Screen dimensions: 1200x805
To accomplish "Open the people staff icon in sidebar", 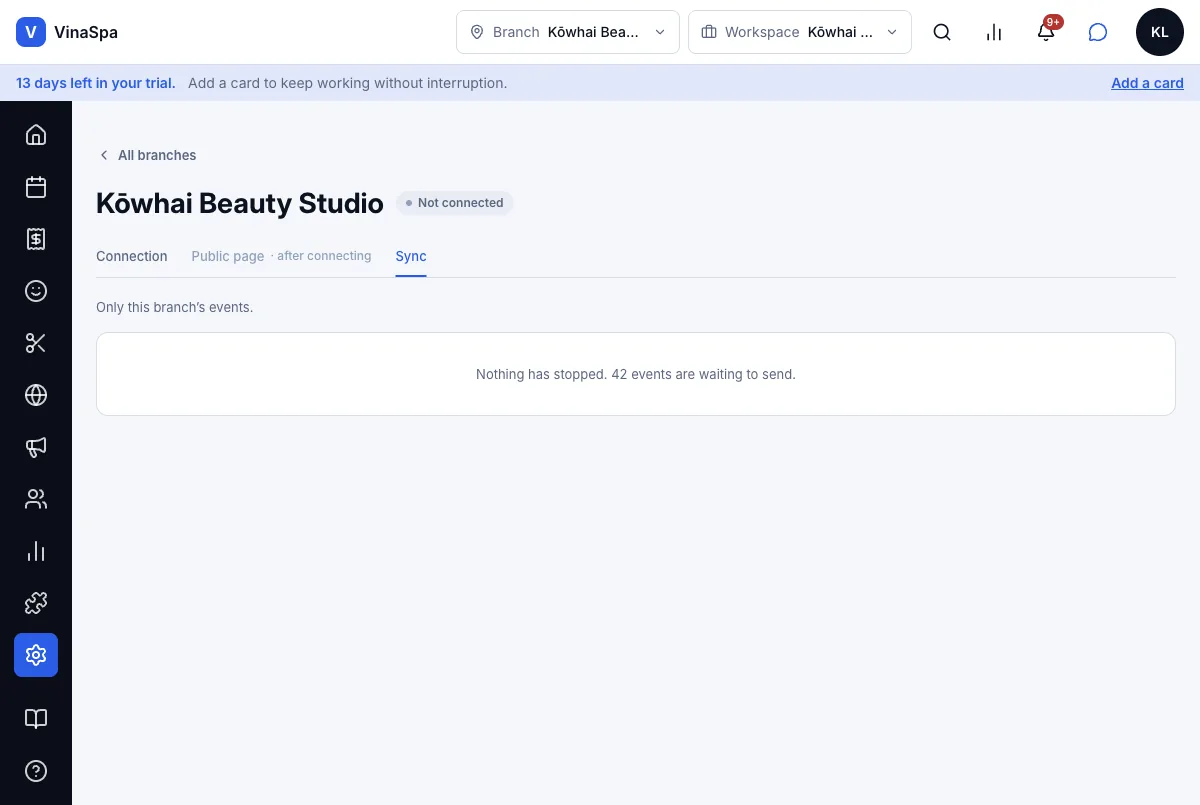I will point(36,499).
